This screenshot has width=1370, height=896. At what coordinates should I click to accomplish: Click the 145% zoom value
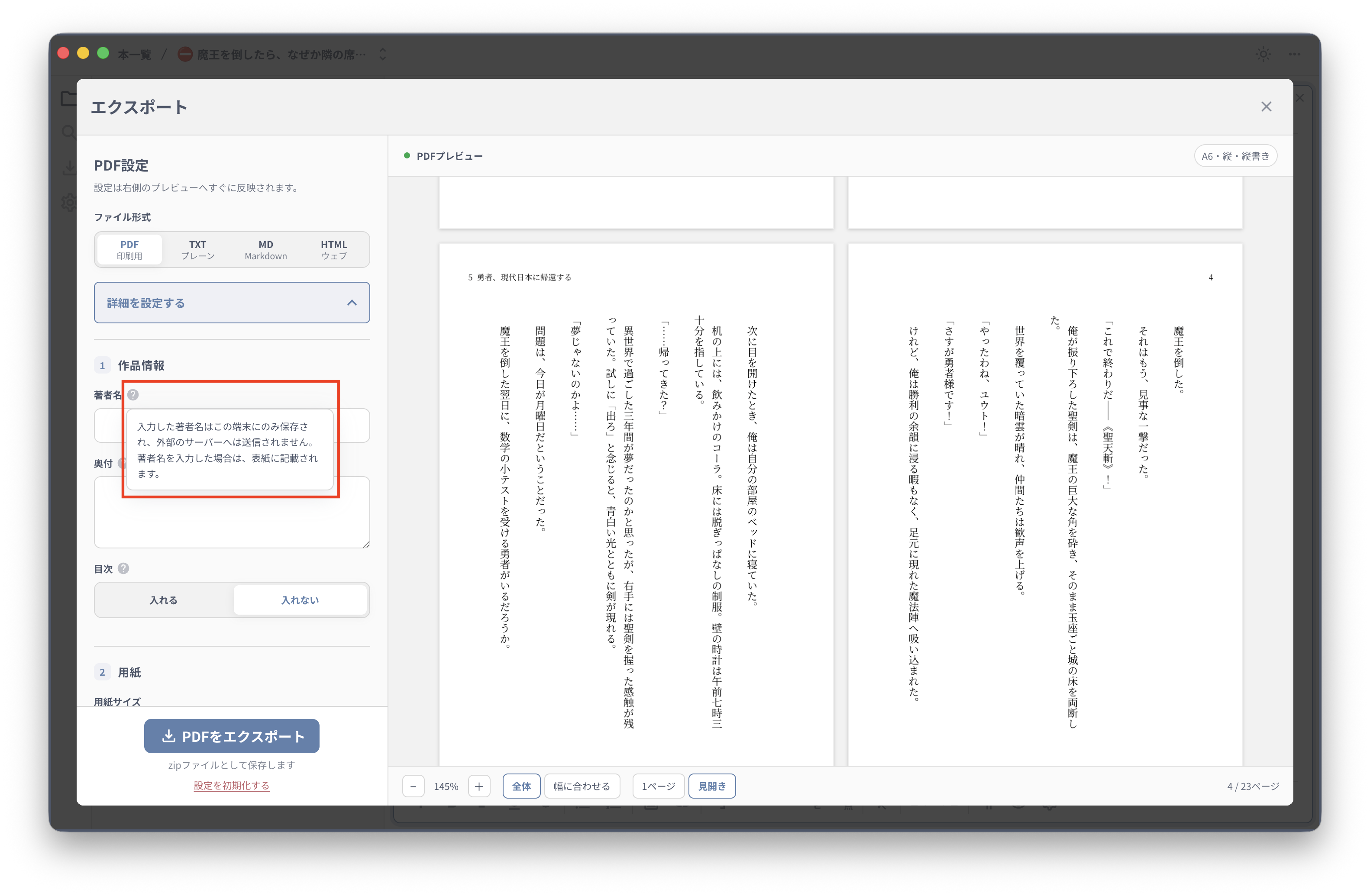pyautogui.click(x=446, y=786)
